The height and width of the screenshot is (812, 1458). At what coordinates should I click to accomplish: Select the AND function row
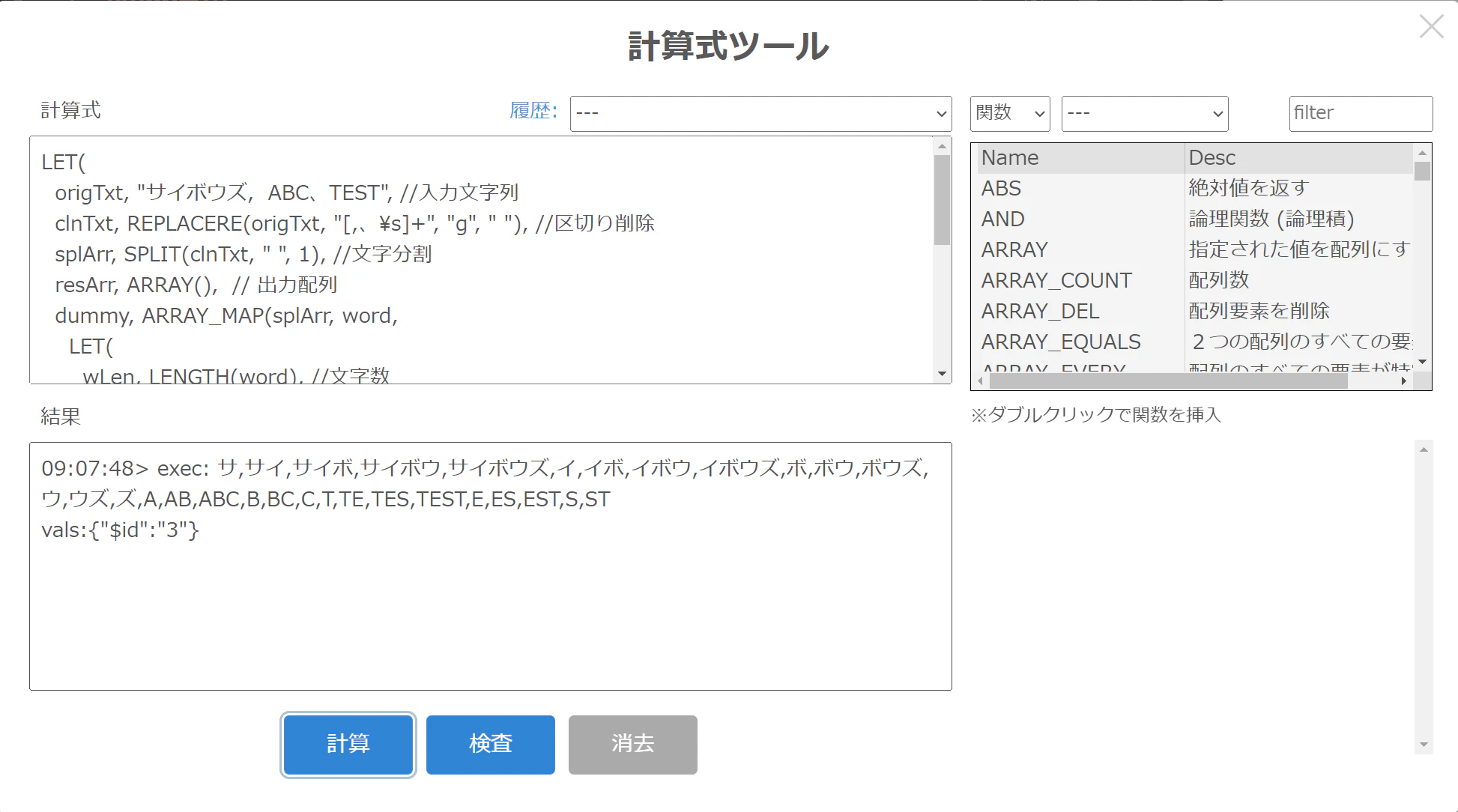(x=1003, y=219)
